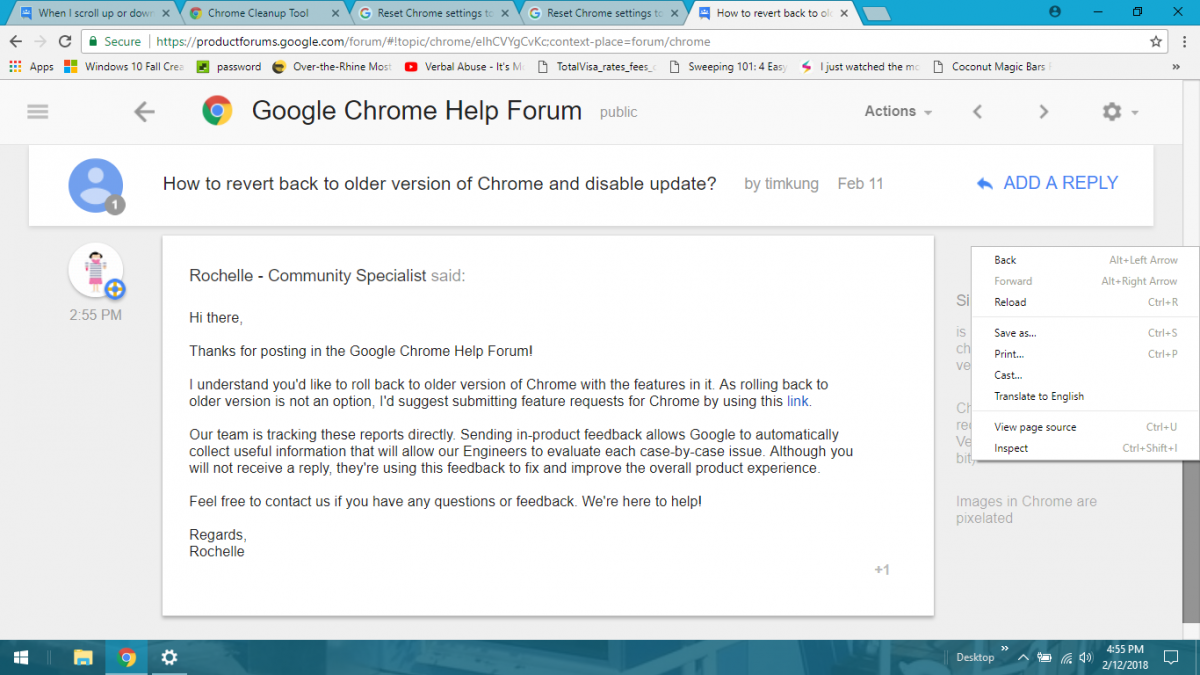The image size is (1200, 675).
Task: Click Rochelle's profile avatar
Action: point(96,271)
